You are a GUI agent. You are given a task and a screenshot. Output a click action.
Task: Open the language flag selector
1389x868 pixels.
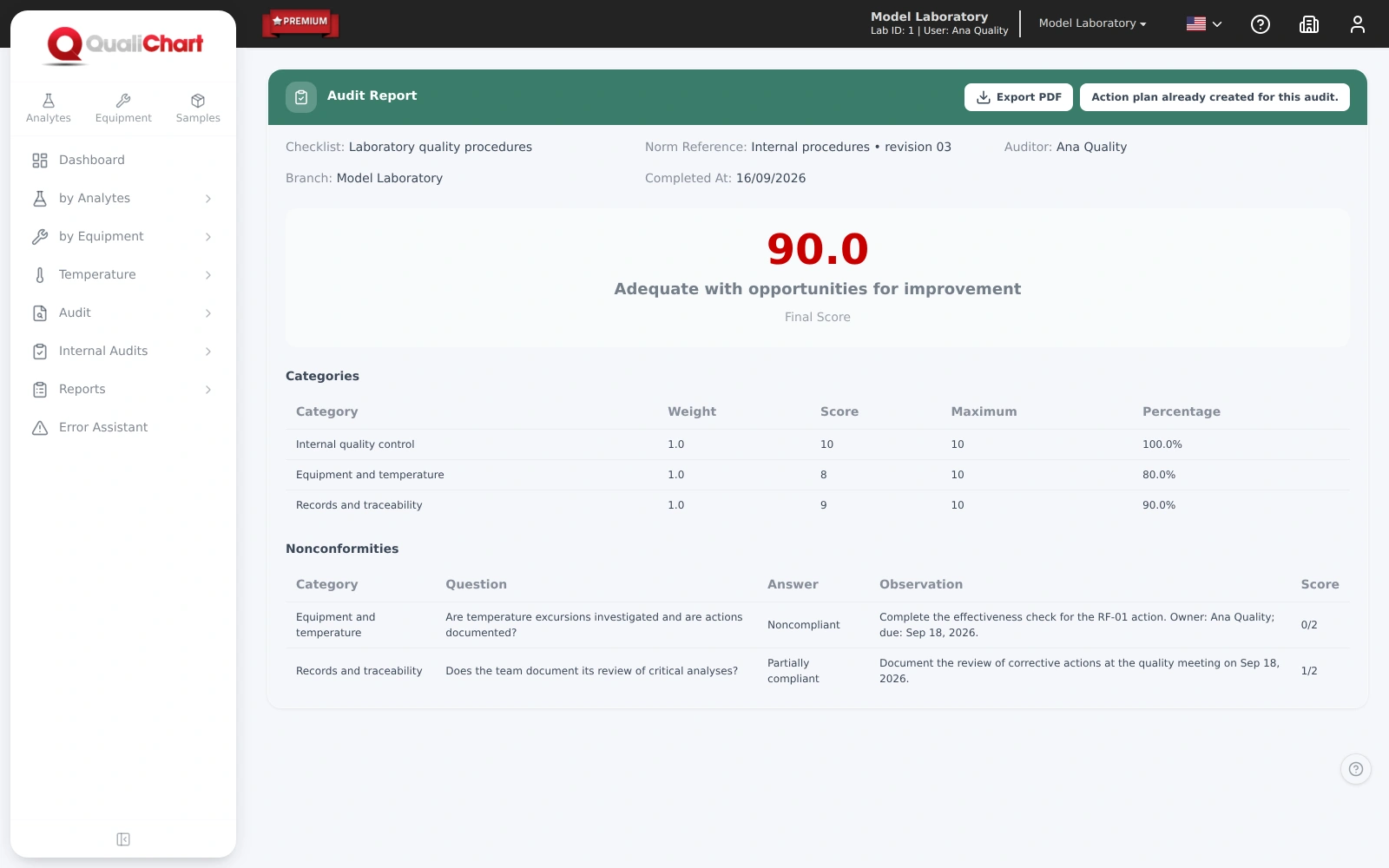coord(1204,24)
